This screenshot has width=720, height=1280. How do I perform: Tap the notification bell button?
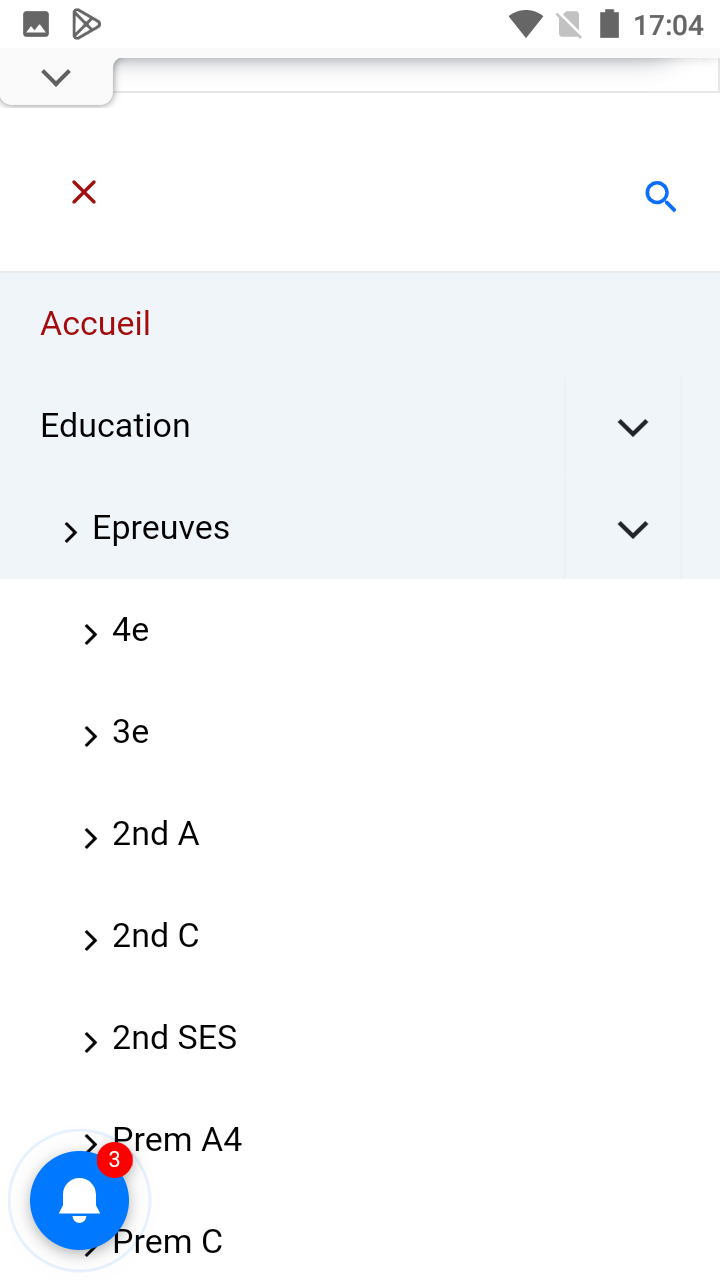coord(79,1200)
